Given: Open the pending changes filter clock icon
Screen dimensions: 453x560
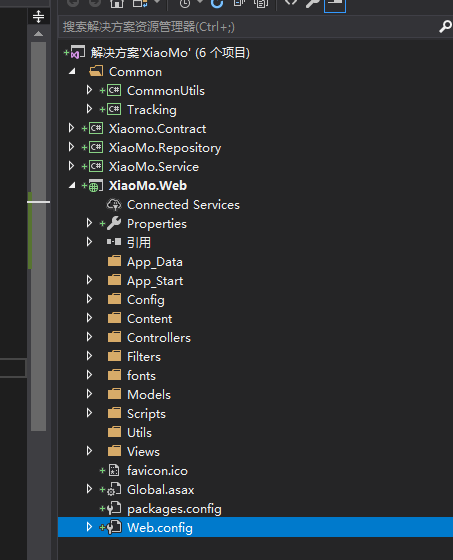Looking at the screenshot, I should click(x=185, y=4).
